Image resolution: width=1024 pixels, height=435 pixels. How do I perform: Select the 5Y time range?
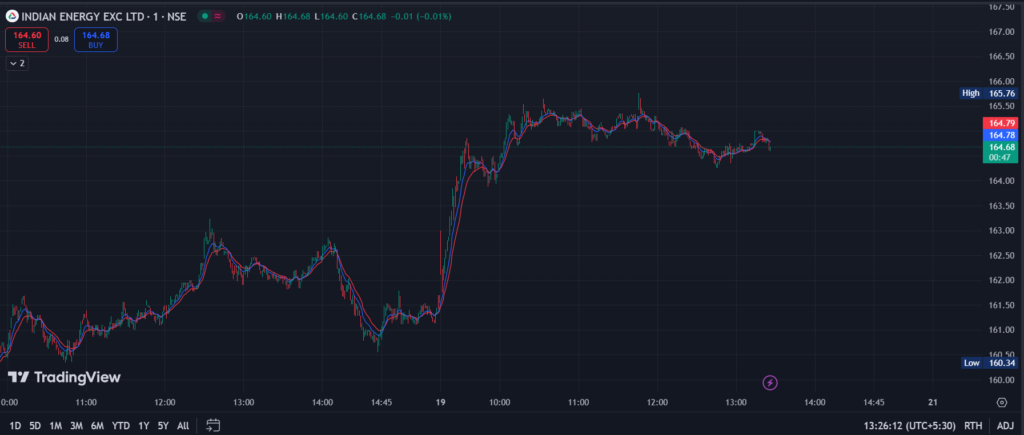coord(163,426)
